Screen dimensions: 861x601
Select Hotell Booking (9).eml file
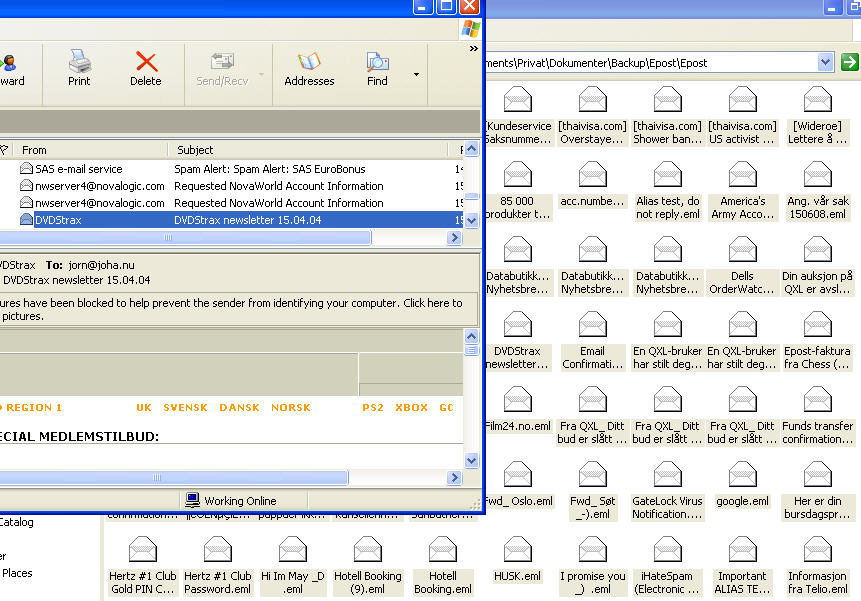368,566
